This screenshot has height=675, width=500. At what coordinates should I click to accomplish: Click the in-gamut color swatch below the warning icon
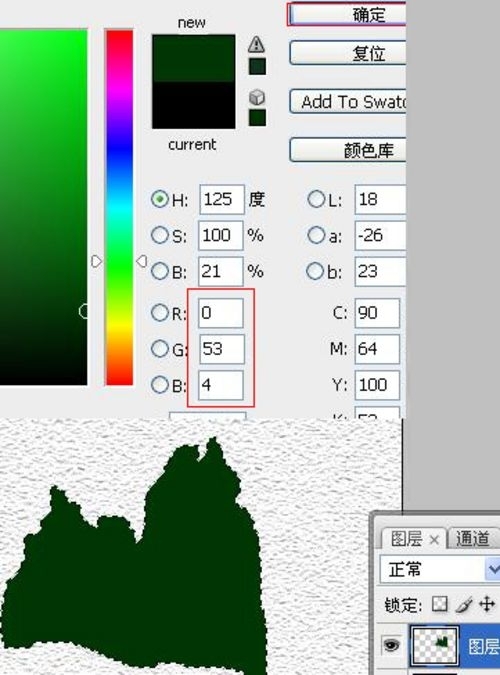[x=258, y=67]
